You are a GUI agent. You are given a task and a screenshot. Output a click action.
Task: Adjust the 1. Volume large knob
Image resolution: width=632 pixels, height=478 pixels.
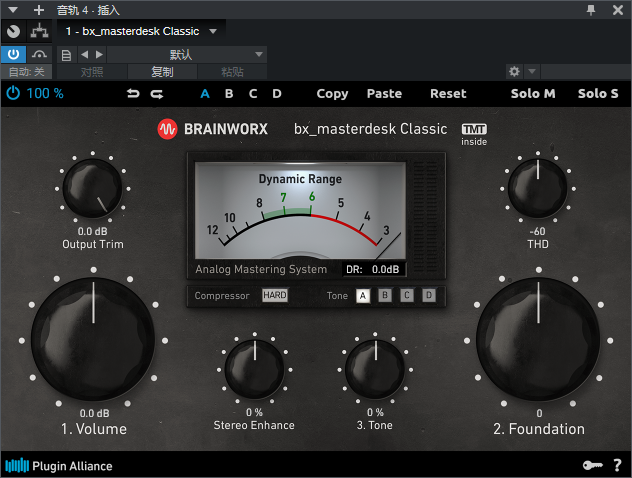pyautogui.click(x=93, y=339)
